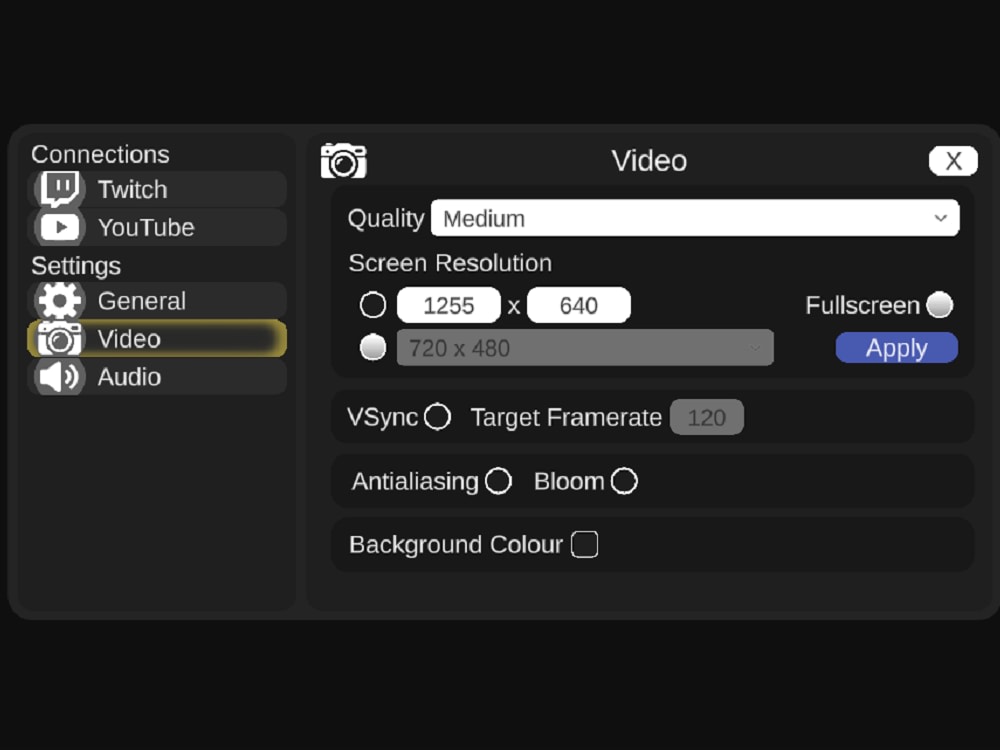Click the camera icon in Video header
This screenshot has width=1000, height=750.
[x=344, y=161]
